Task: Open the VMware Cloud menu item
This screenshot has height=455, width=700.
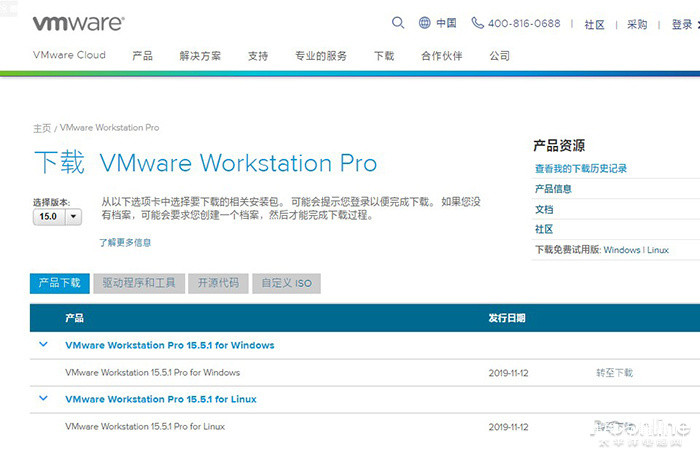Action: [69, 55]
